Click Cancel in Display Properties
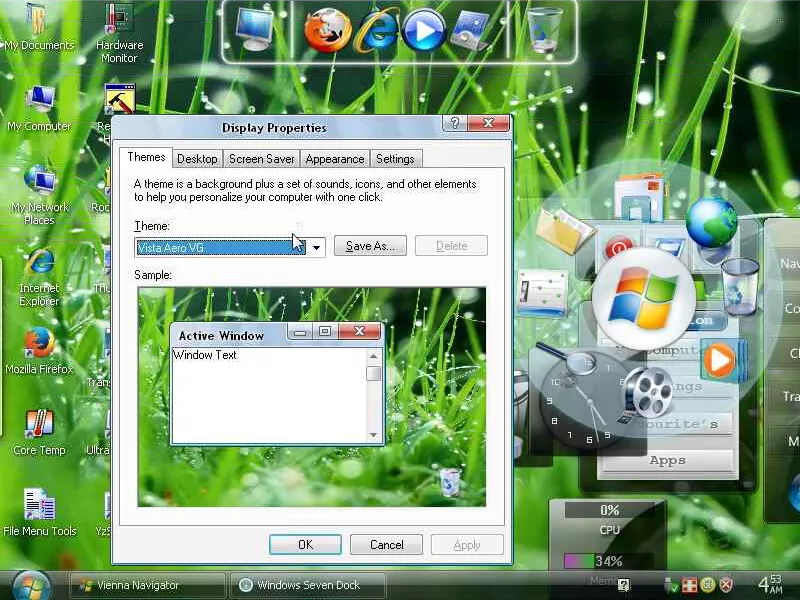 point(386,544)
